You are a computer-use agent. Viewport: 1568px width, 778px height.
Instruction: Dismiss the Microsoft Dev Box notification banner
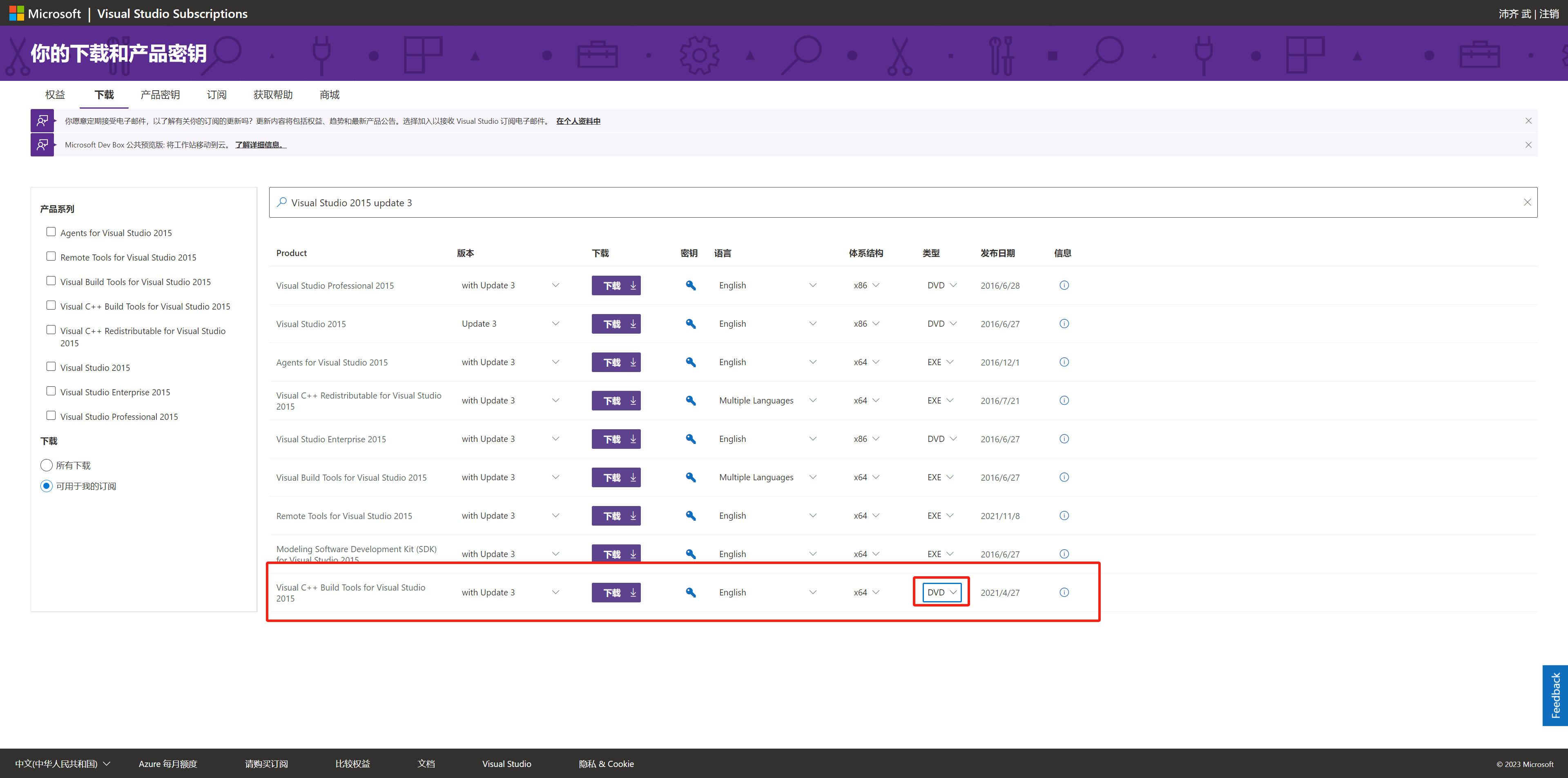click(x=1528, y=145)
